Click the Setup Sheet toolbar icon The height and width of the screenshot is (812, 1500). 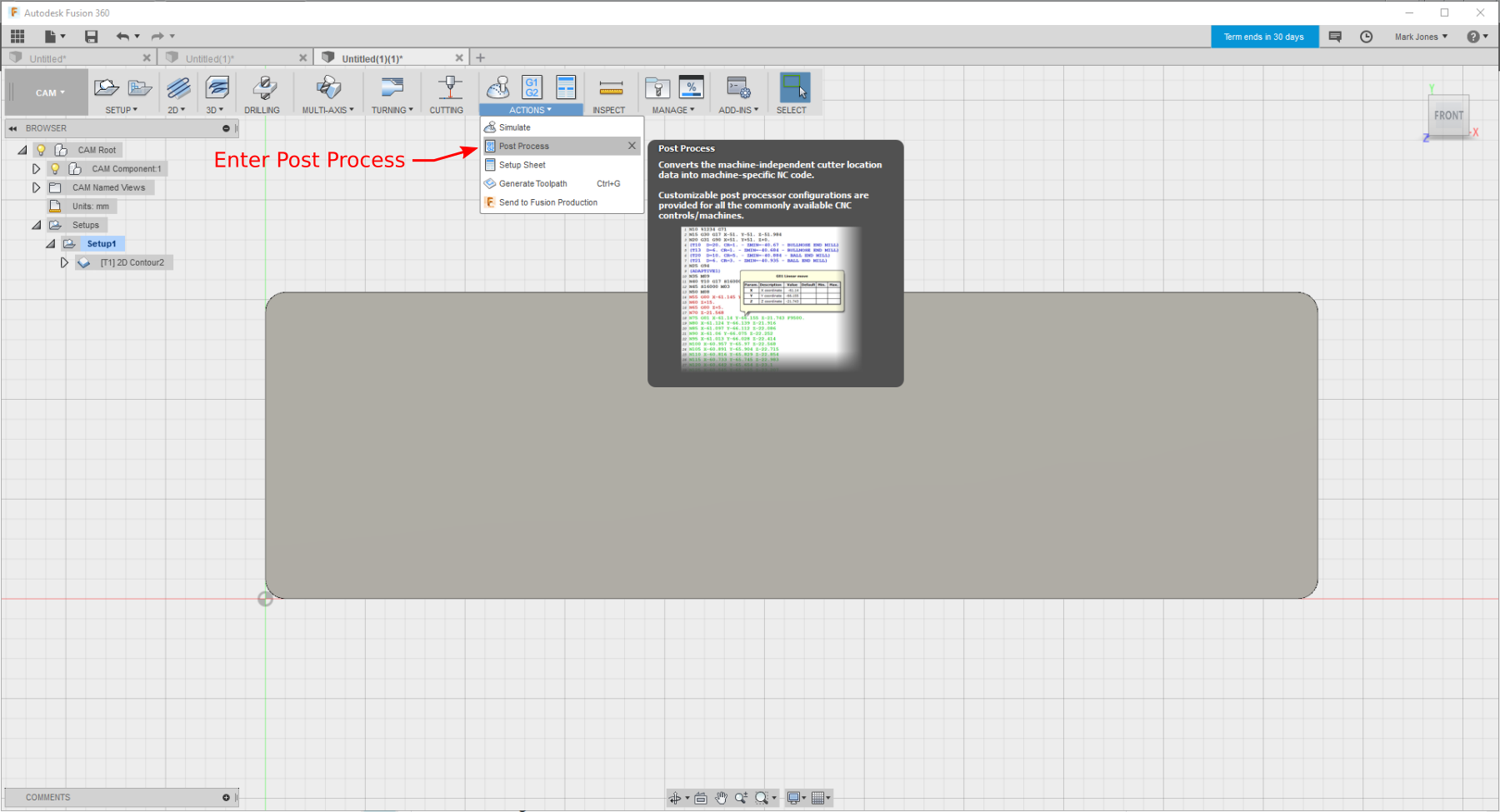coord(566,87)
